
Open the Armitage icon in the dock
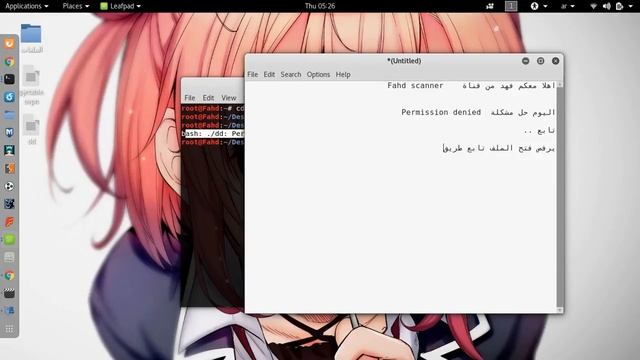9,150
